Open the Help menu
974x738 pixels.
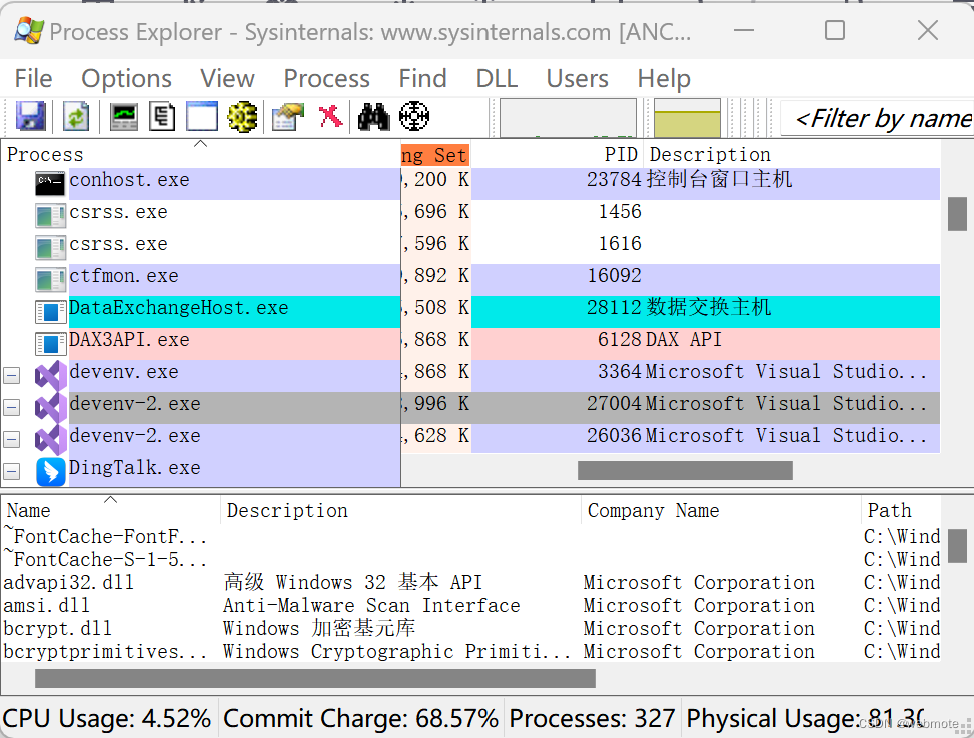(663, 79)
